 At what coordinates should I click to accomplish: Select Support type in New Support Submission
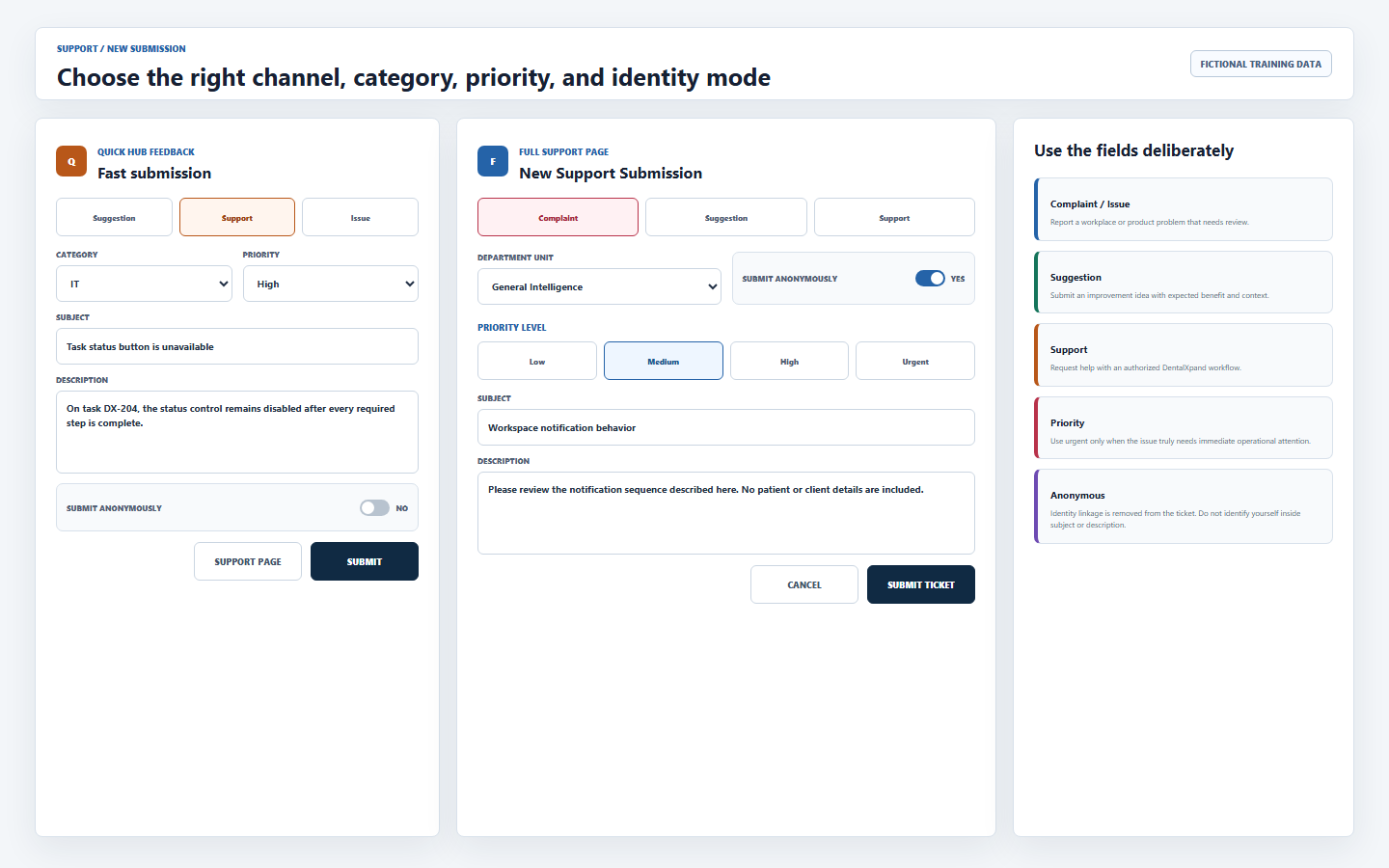[894, 217]
